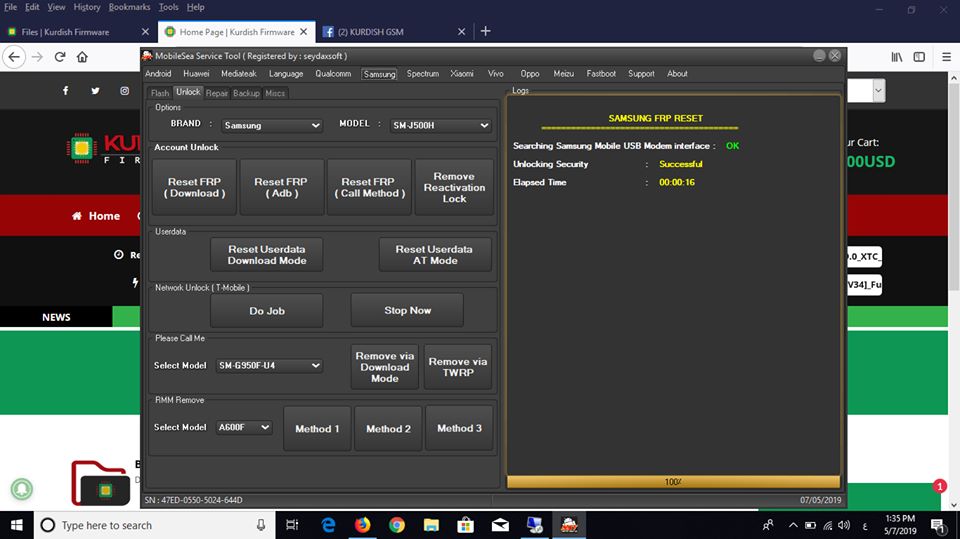Click Reset FRP (Adb) button
960x539 pixels.
point(282,187)
